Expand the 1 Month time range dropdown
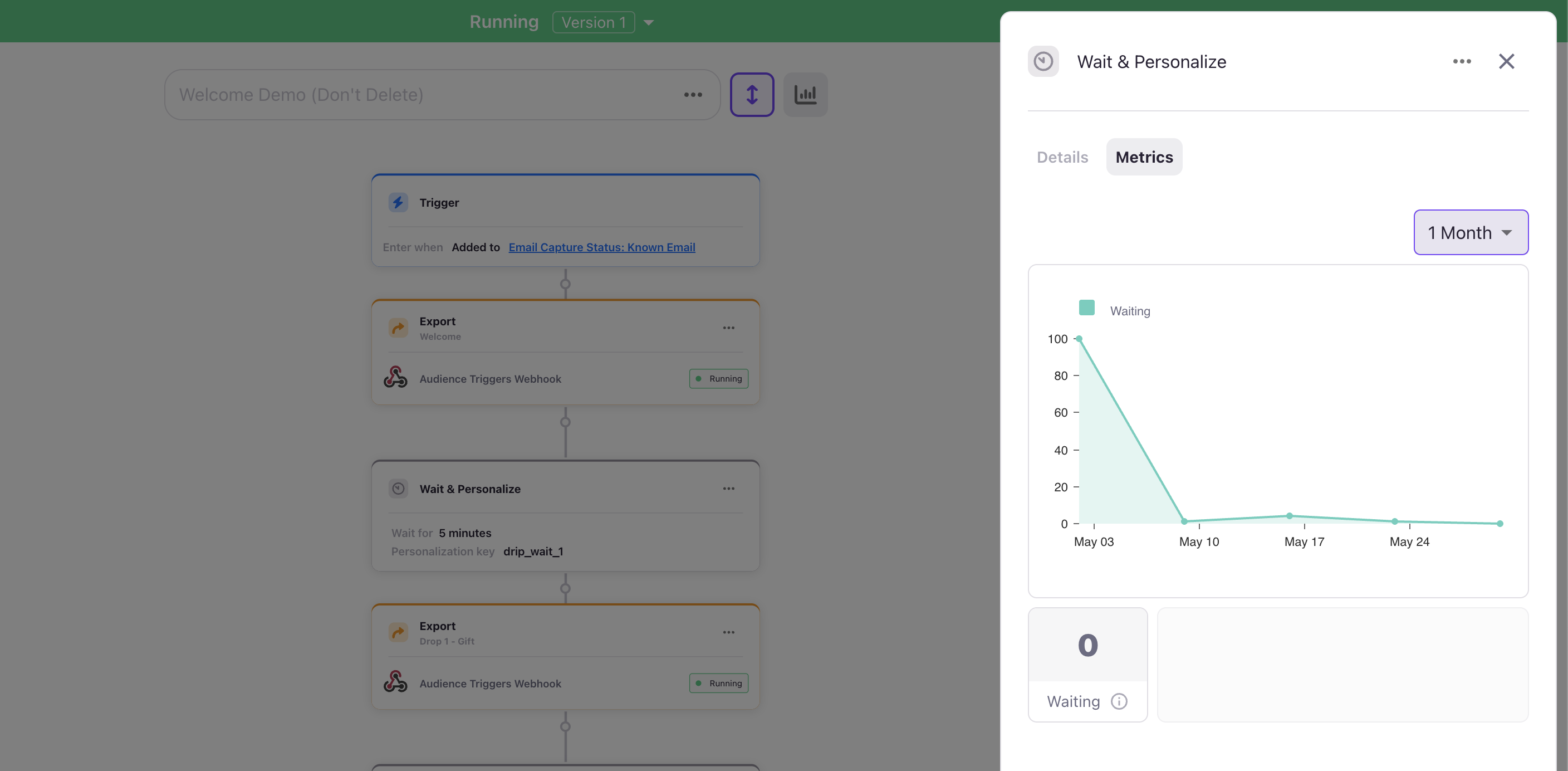 1470,233
